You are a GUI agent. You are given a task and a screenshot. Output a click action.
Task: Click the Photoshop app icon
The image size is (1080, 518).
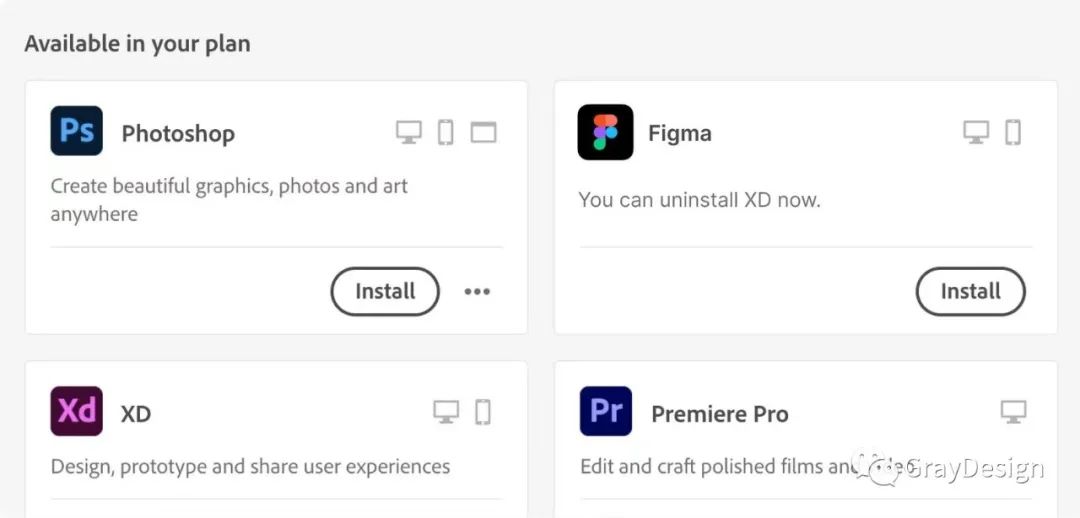pos(77,131)
